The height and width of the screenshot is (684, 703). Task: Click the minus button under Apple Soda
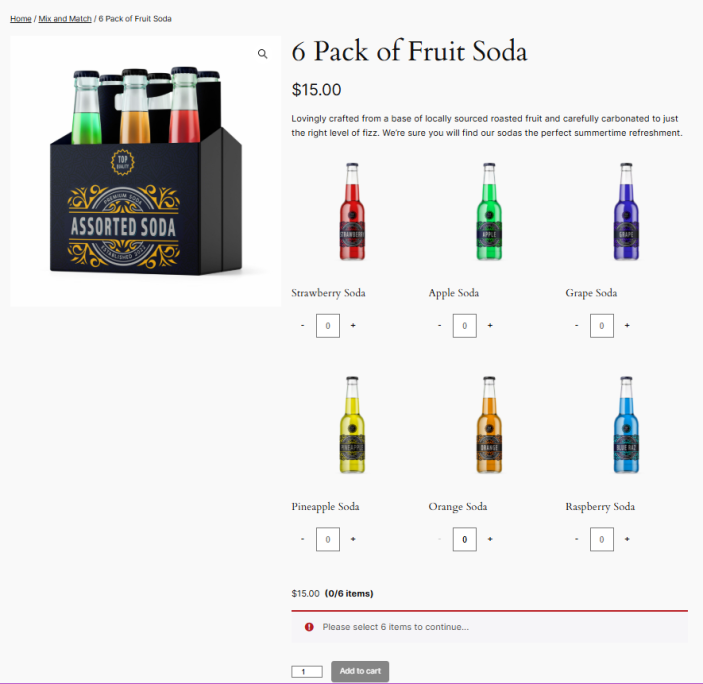[x=439, y=325]
